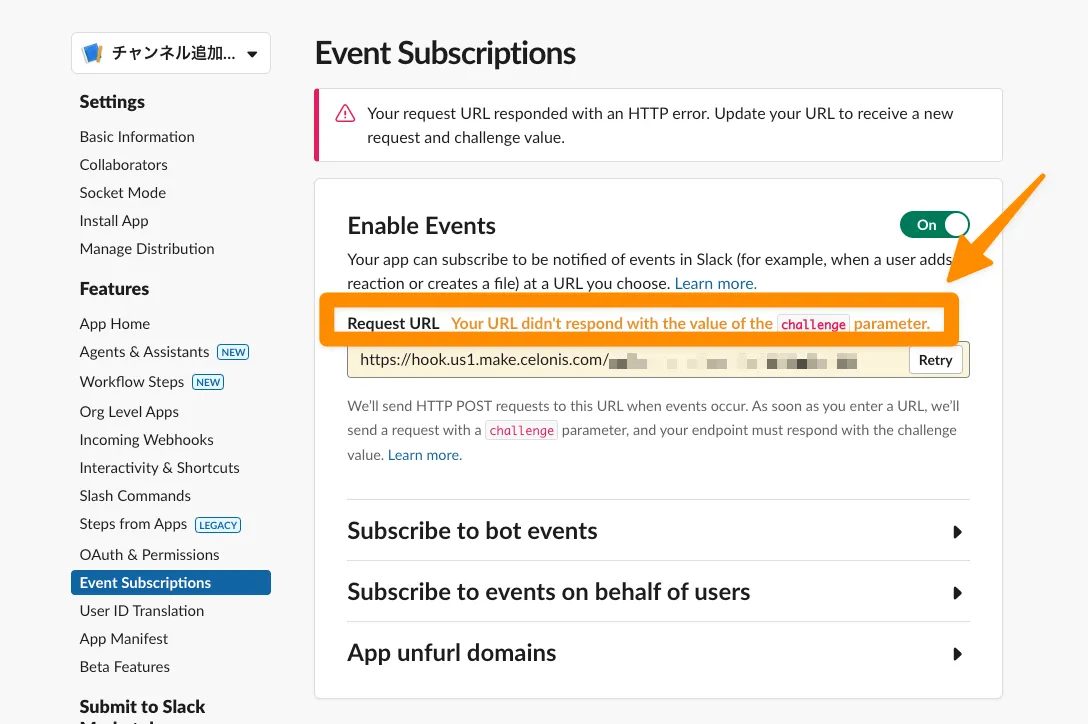Select Slash Commands in sidebar
This screenshot has width=1088, height=724.
click(x=135, y=496)
